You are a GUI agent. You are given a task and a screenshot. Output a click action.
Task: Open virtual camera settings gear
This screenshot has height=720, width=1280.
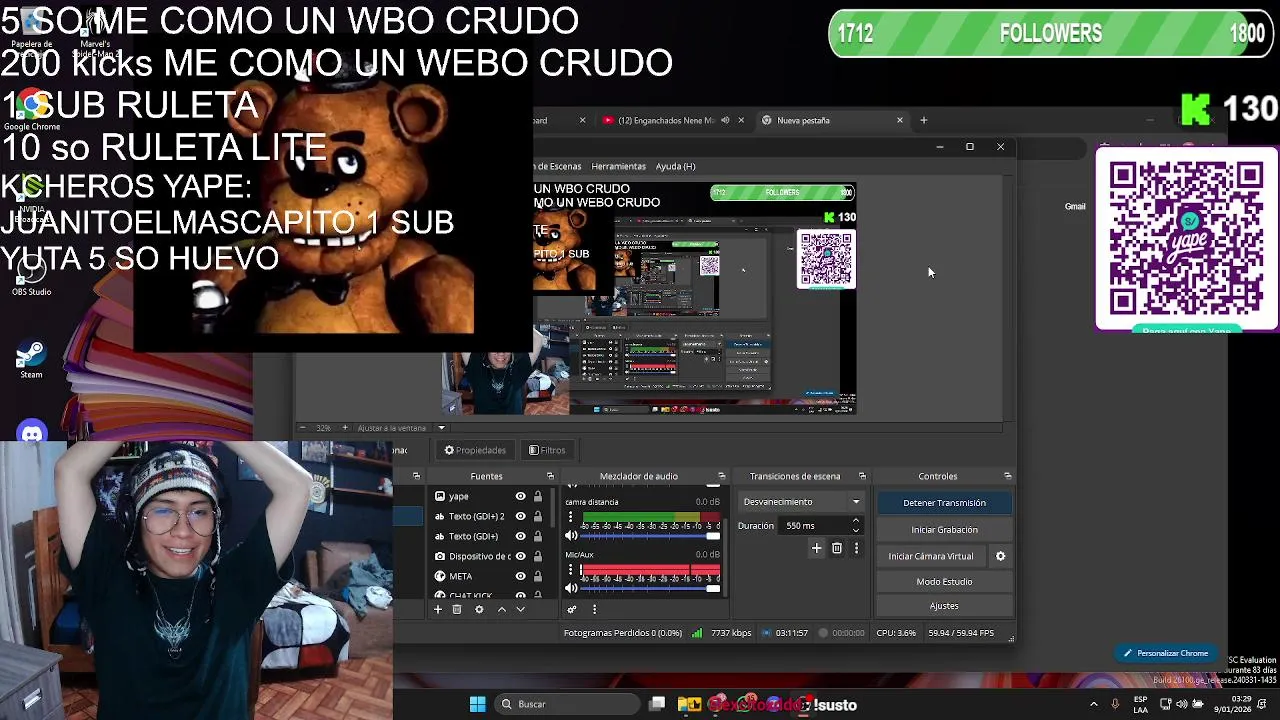[1000, 556]
